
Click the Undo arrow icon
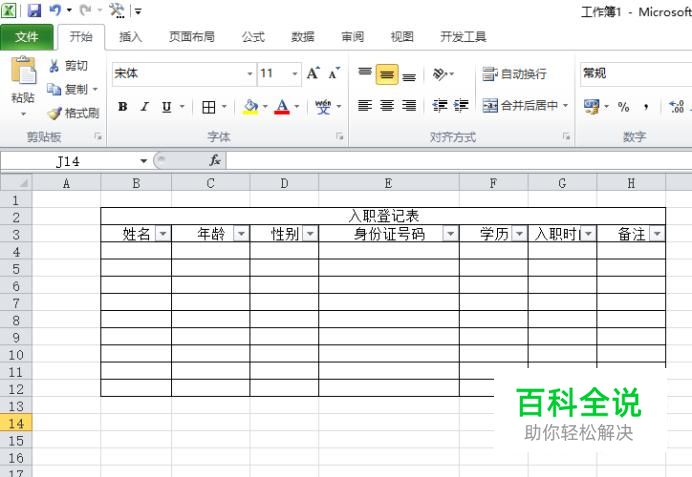tap(55, 10)
